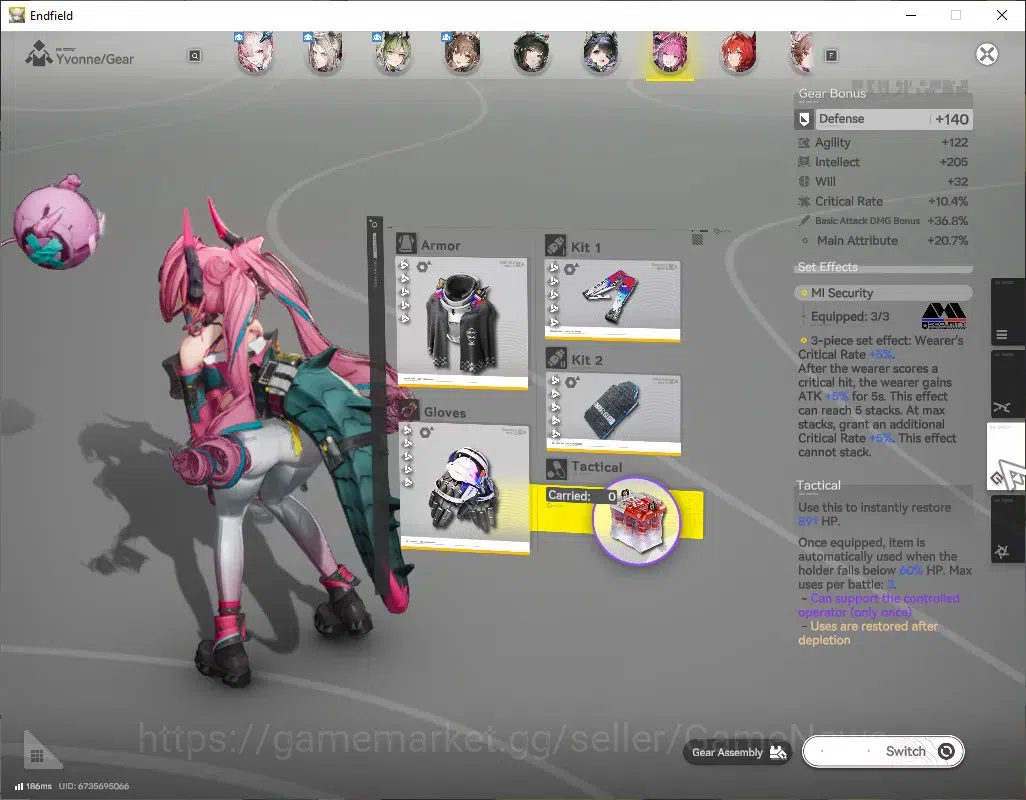
Task: Select the last partially visible operator portrait
Action: pos(802,53)
